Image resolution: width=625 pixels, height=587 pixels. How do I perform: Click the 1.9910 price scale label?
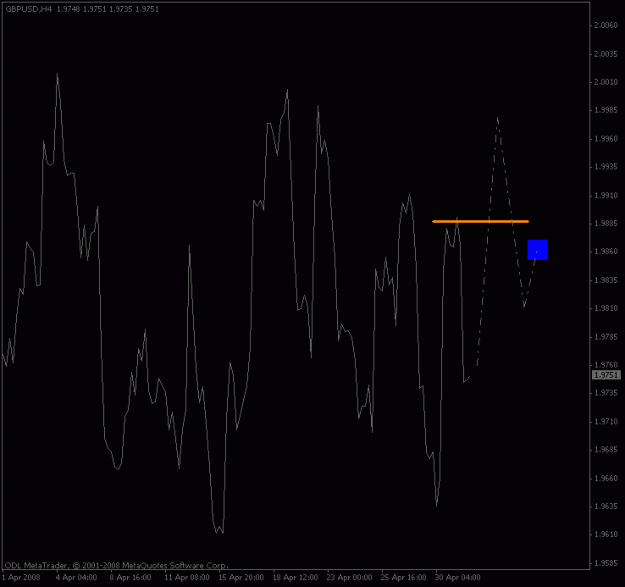(606, 195)
